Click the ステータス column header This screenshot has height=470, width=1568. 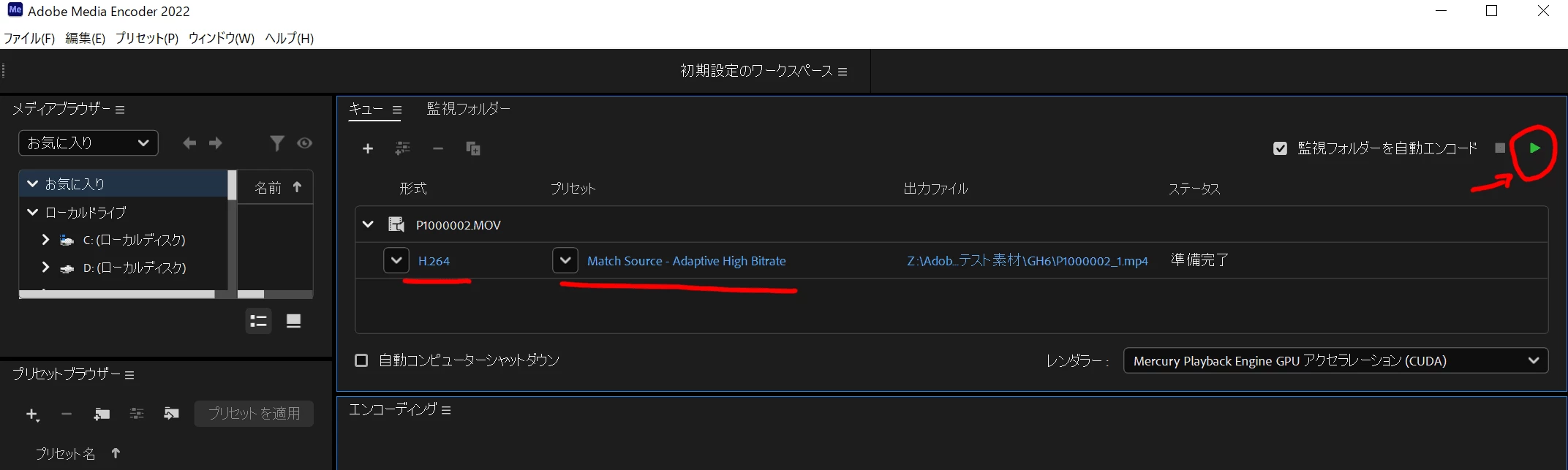click(1194, 189)
